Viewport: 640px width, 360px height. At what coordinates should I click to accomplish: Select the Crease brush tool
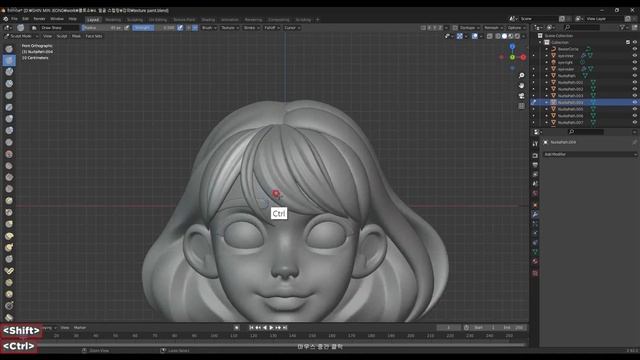(9, 142)
